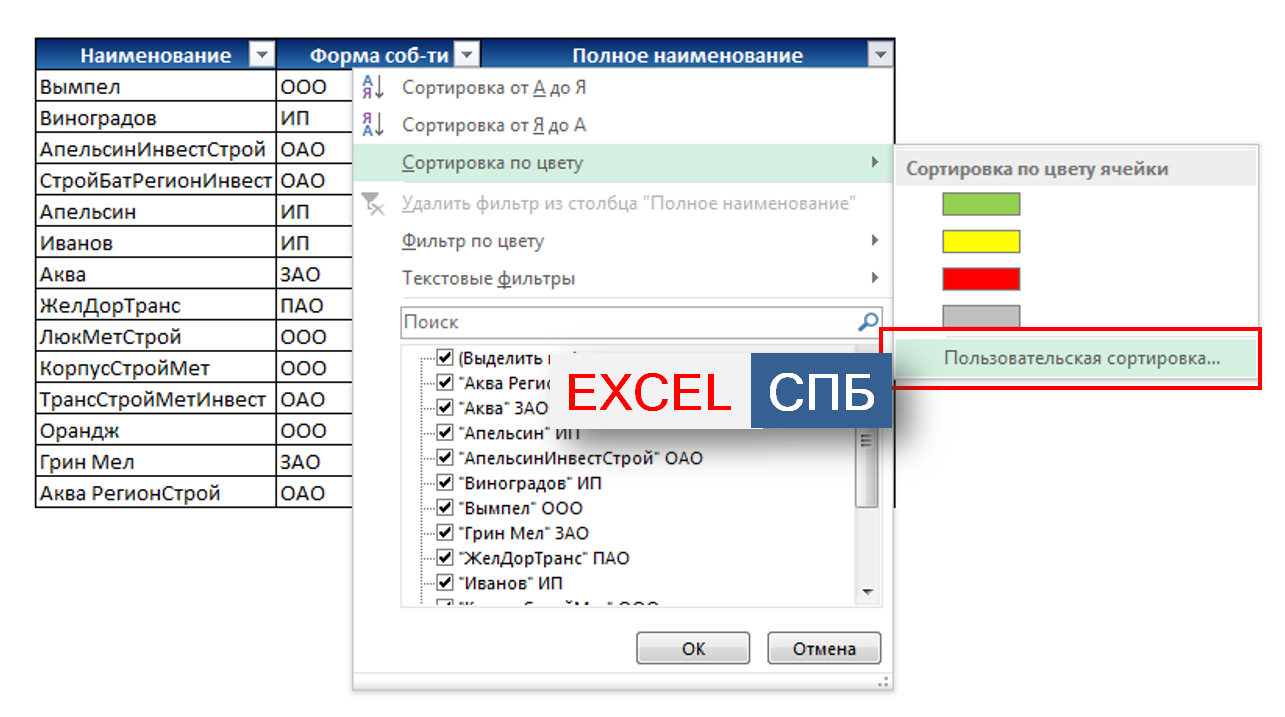Image resolution: width=1285 pixels, height=717 pixels.
Task: Open the Форма соб-ти column filter arrow
Action: (466, 55)
